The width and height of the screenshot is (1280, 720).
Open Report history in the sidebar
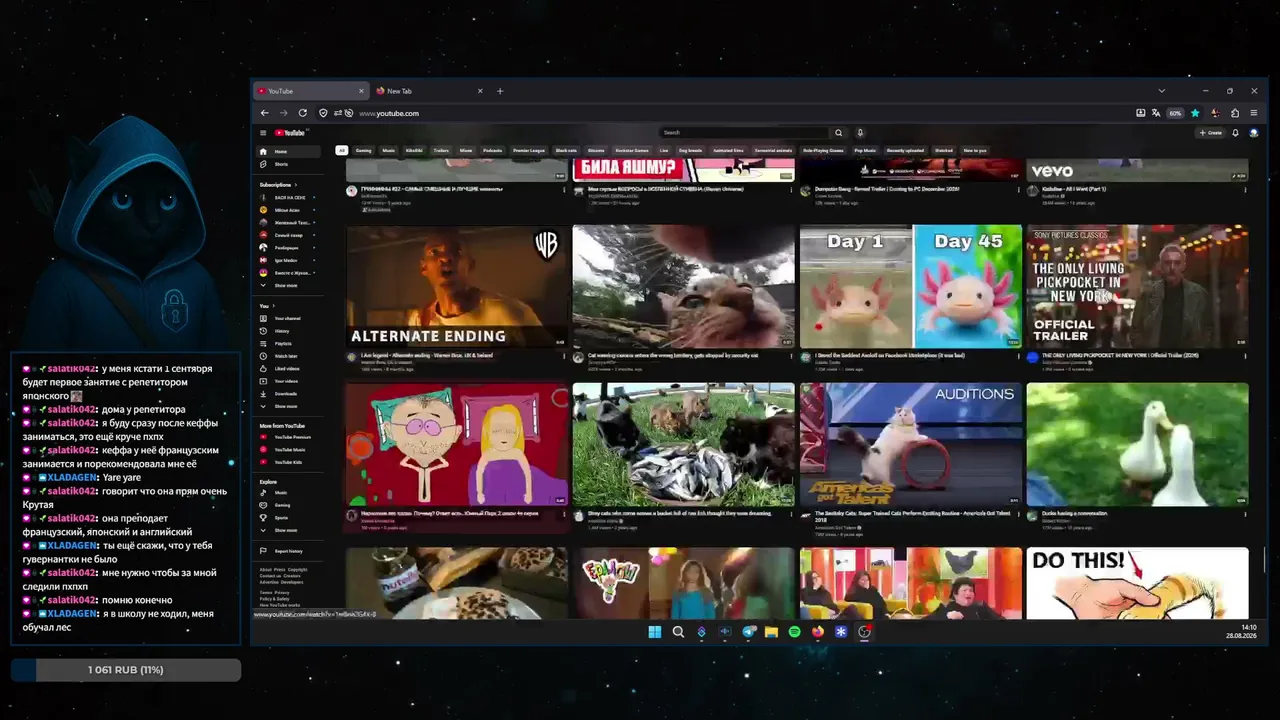[x=290, y=551]
